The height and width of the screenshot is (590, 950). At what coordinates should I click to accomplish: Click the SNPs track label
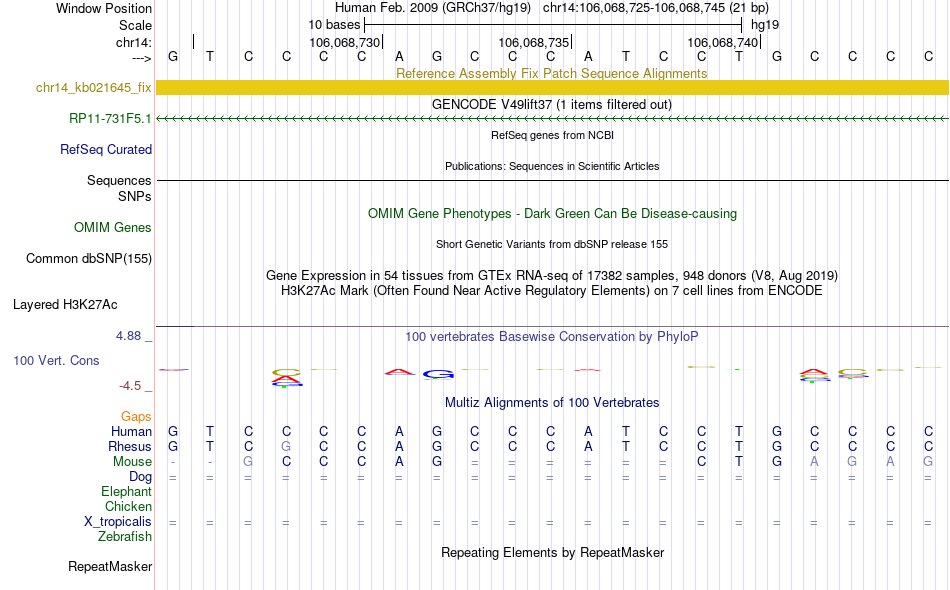[x=135, y=196]
